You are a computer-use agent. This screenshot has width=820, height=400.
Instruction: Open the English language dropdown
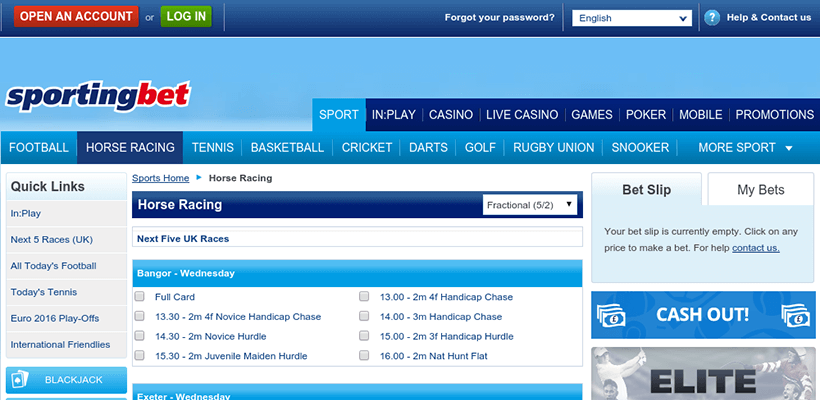pyautogui.click(x=632, y=18)
